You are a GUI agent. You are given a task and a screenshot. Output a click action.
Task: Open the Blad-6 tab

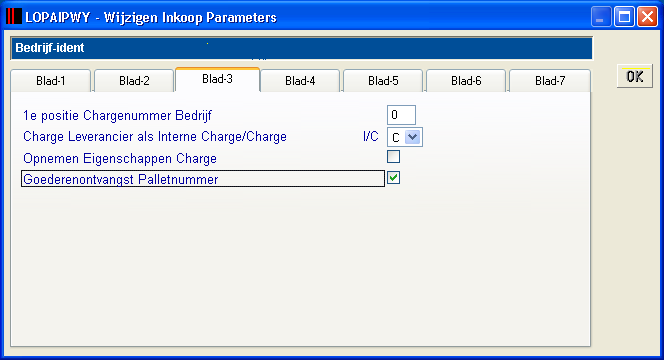[466, 80]
